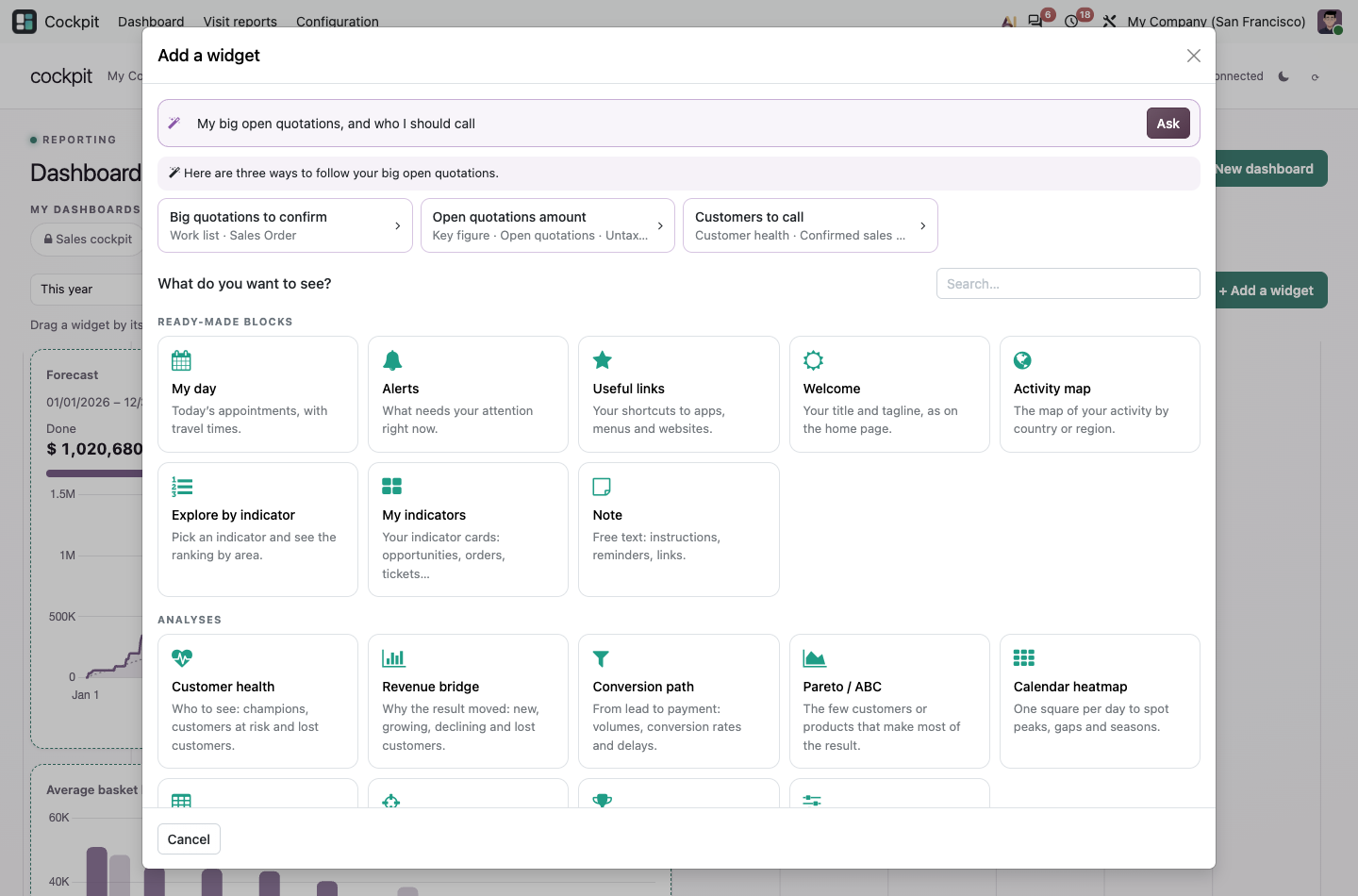Open the messages icon with badge 6

tap(1035, 22)
